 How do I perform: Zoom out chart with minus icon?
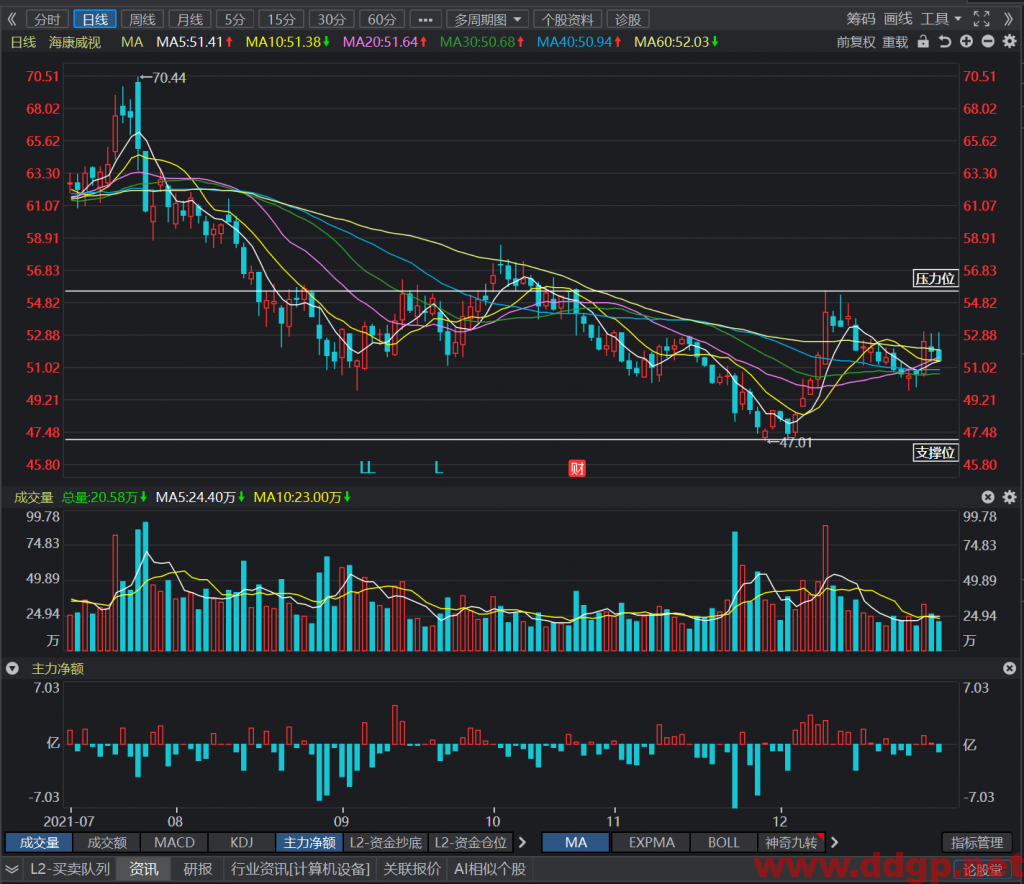point(988,42)
